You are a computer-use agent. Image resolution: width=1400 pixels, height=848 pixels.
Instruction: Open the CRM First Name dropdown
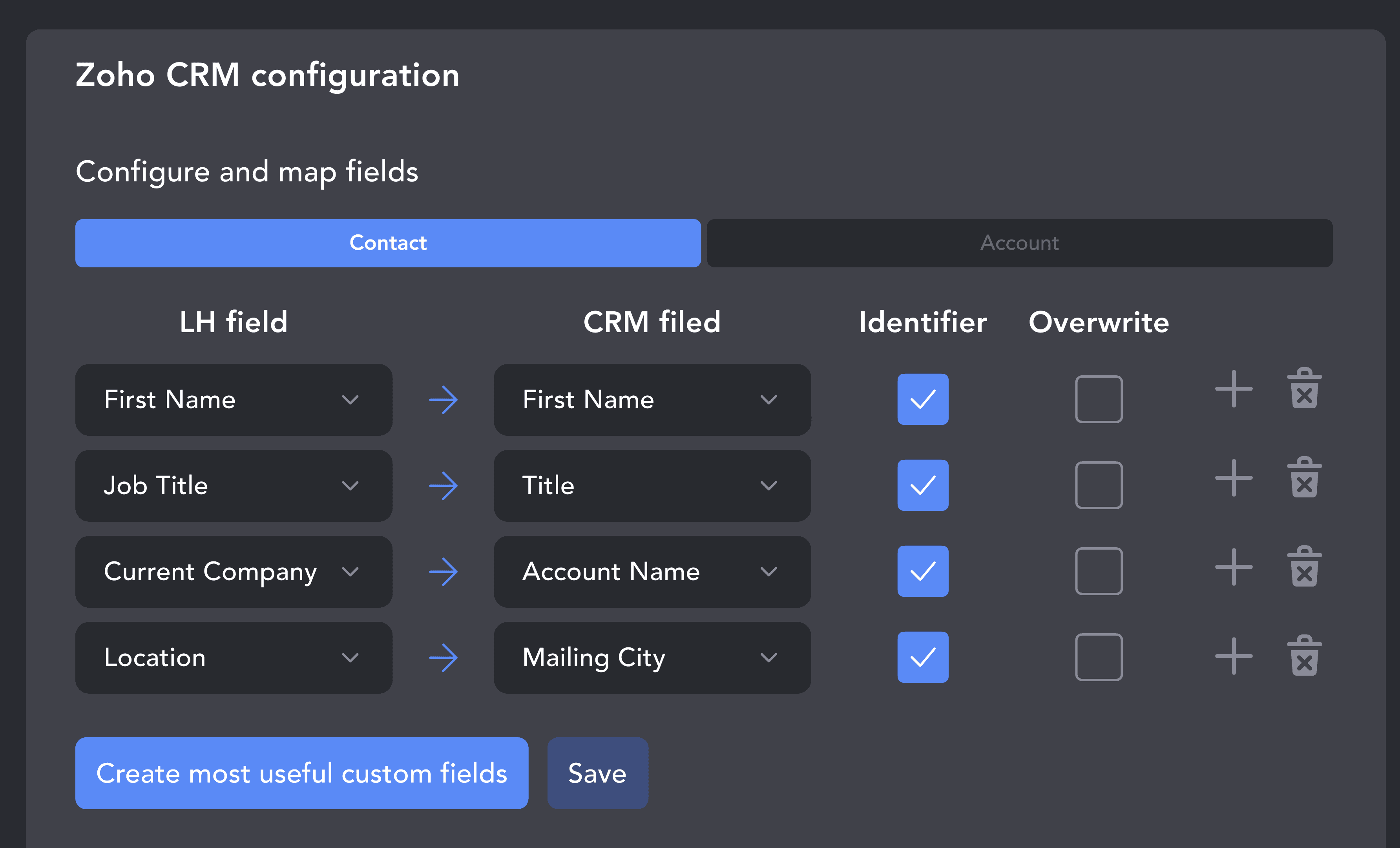pyautogui.click(x=652, y=400)
